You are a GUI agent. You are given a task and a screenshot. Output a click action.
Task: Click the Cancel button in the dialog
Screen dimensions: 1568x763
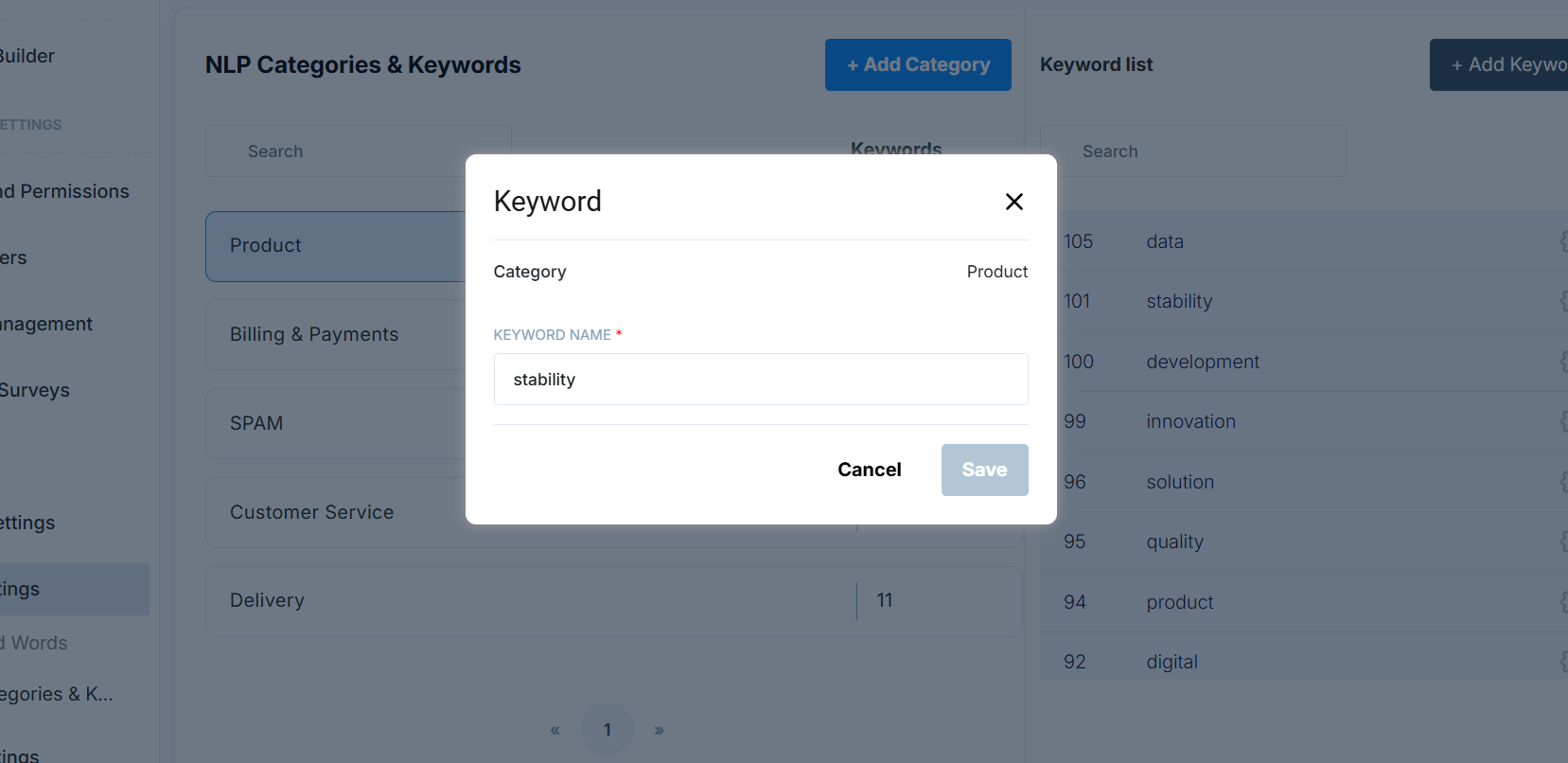pos(869,470)
